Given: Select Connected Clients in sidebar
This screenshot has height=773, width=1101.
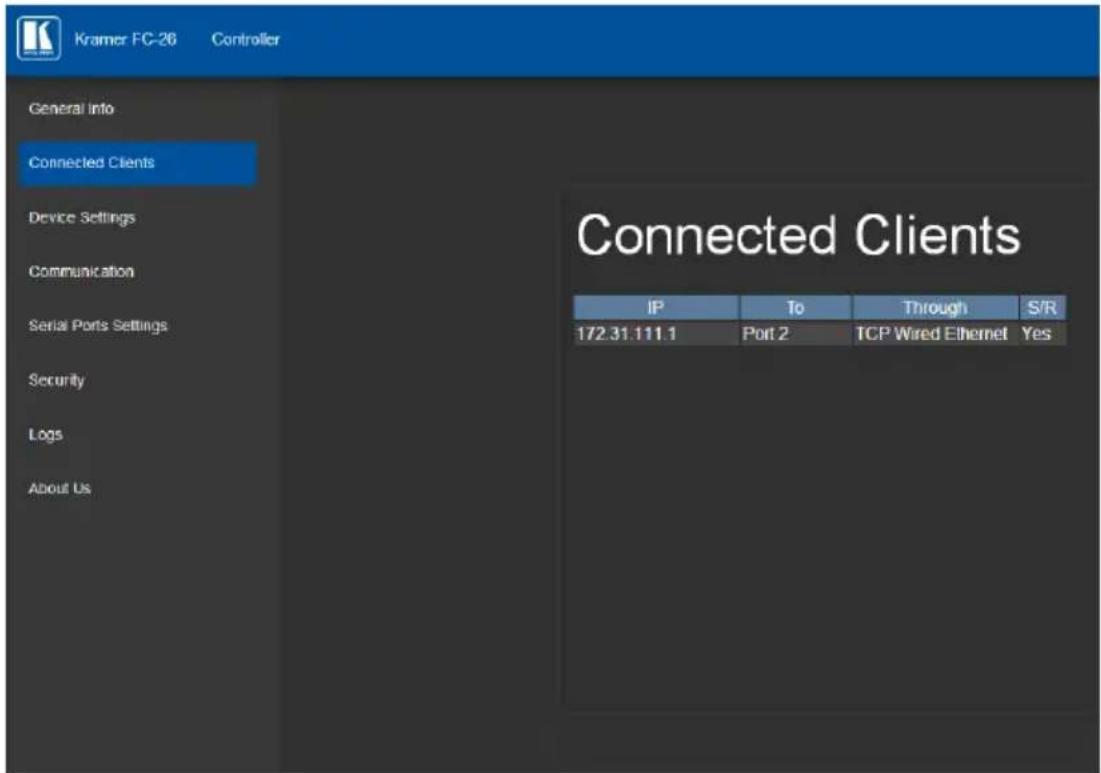Looking at the screenshot, I should click(x=138, y=163).
